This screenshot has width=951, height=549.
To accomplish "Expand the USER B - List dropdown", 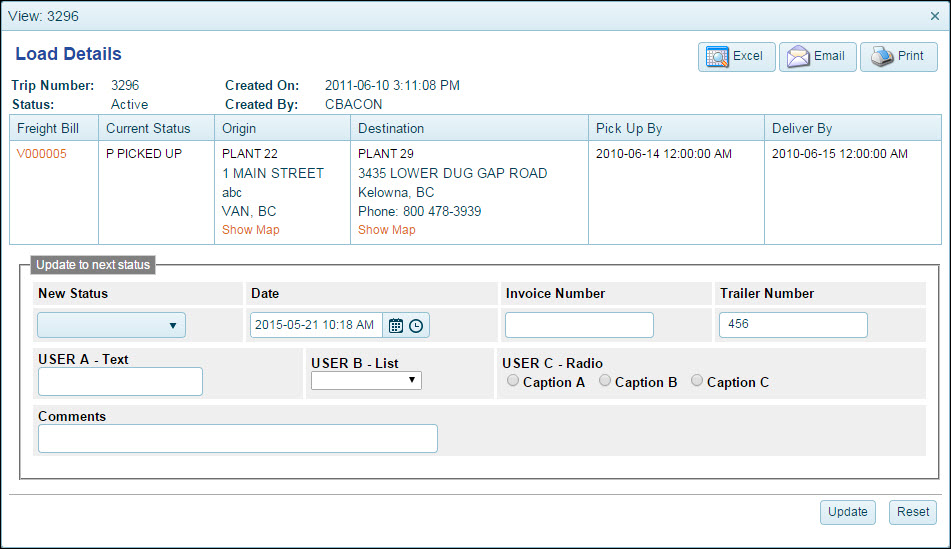I will 366,380.
